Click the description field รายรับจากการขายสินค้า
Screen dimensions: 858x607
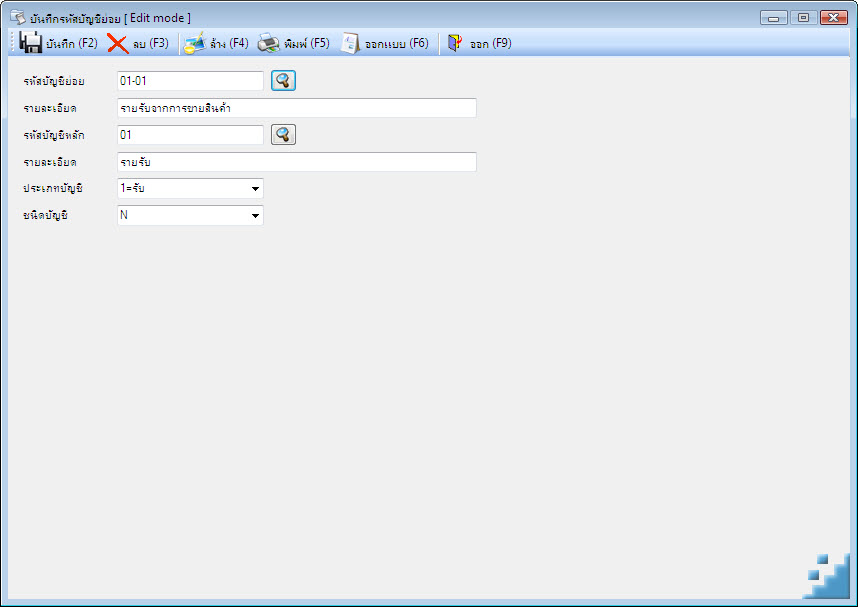[297, 108]
